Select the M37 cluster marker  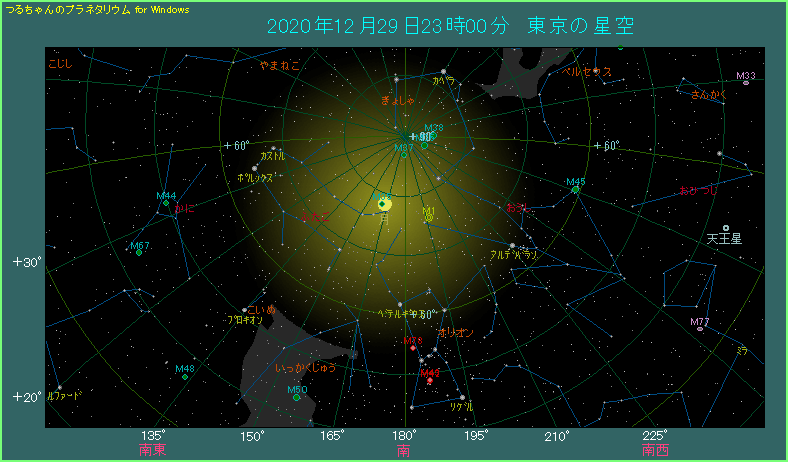pos(404,154)
